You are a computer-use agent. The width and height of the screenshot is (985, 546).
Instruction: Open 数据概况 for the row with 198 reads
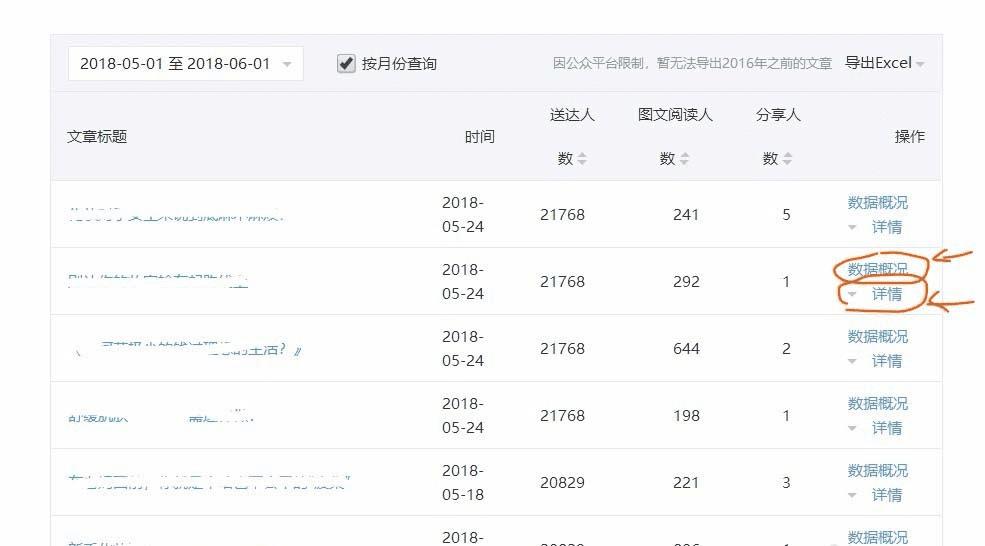coord(878,404)
